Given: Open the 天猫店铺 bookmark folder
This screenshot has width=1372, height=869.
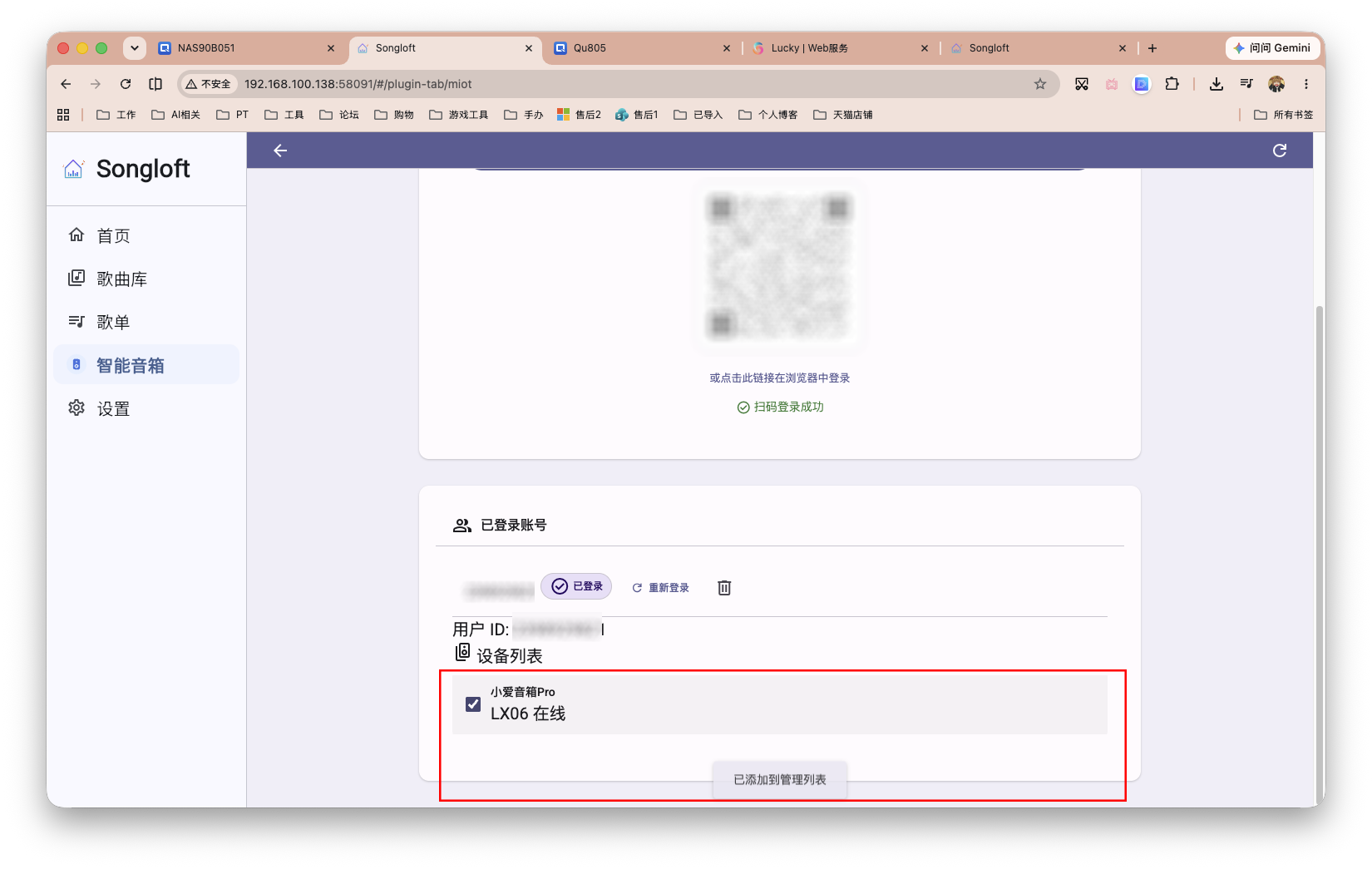Looking at the screenshot, I should coord(843,115).
